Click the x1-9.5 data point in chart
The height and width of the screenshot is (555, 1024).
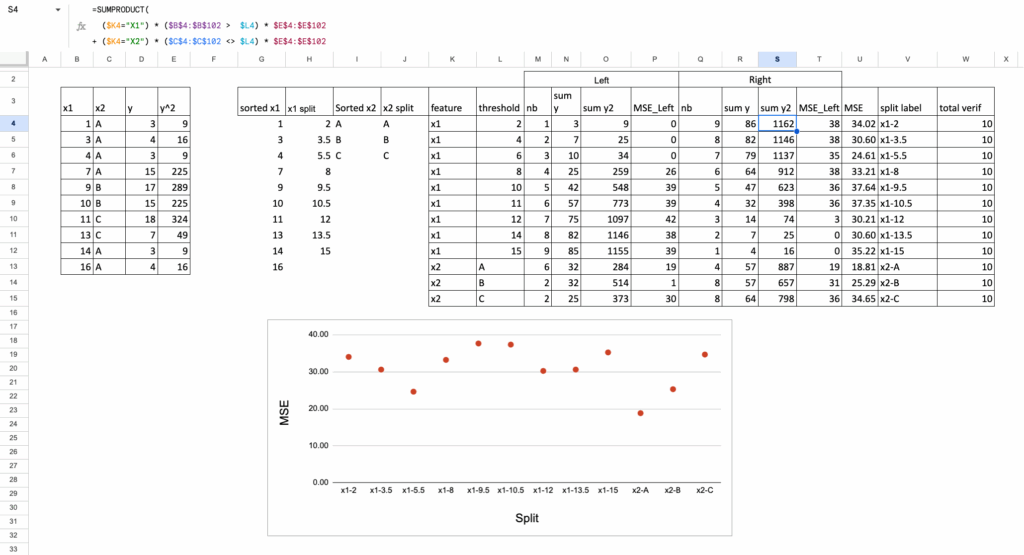pos(478,343)
